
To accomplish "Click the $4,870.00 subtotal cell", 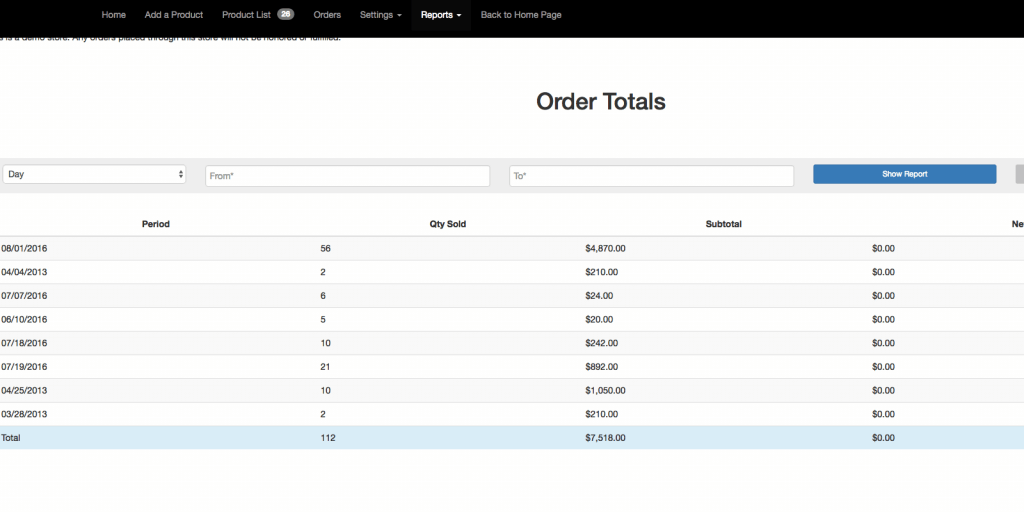I will tap(606, 248).
